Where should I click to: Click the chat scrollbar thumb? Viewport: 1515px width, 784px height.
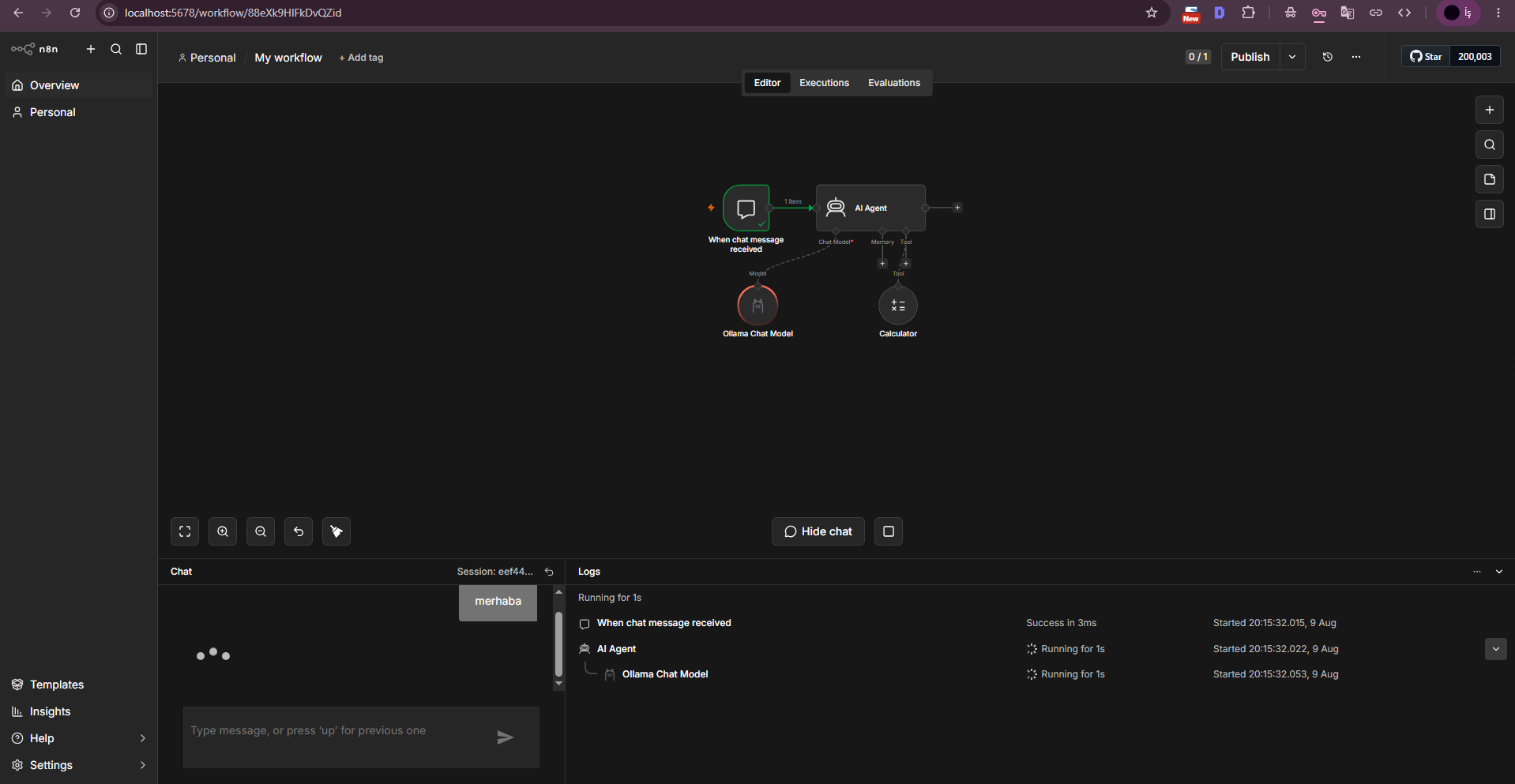tap(559, 643)
